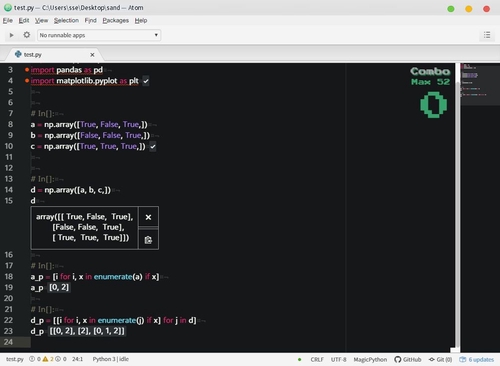Click the UTF-8 encoding button

(338, 359)
